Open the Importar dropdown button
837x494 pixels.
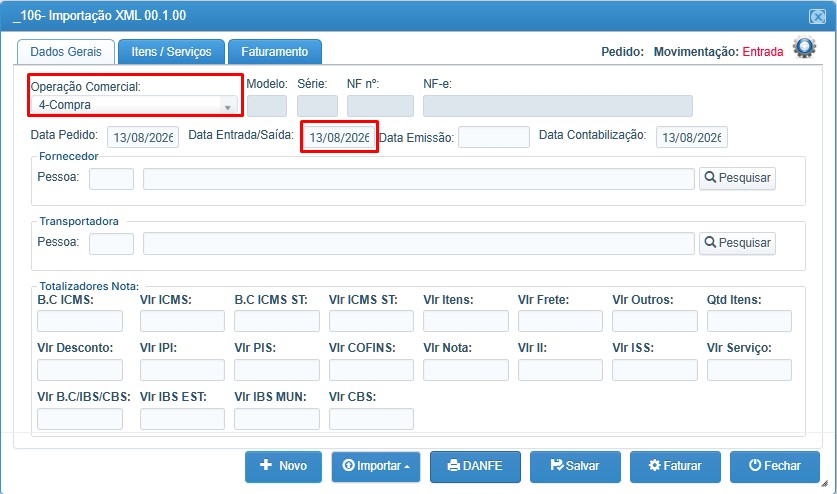[376, 466]
